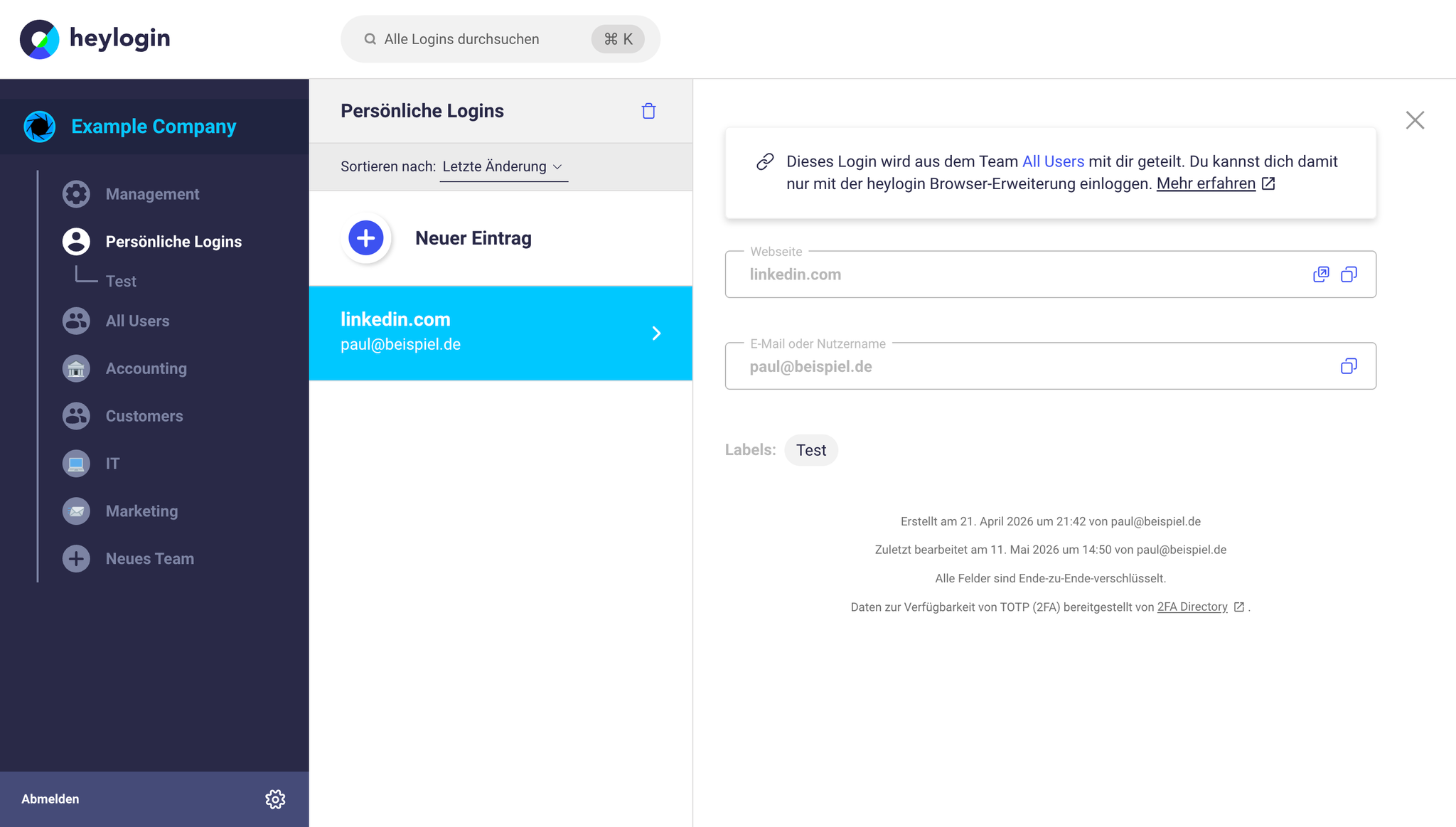
Task: Click the E-Mail oder Nutzername field
Action: point(1050,366)
